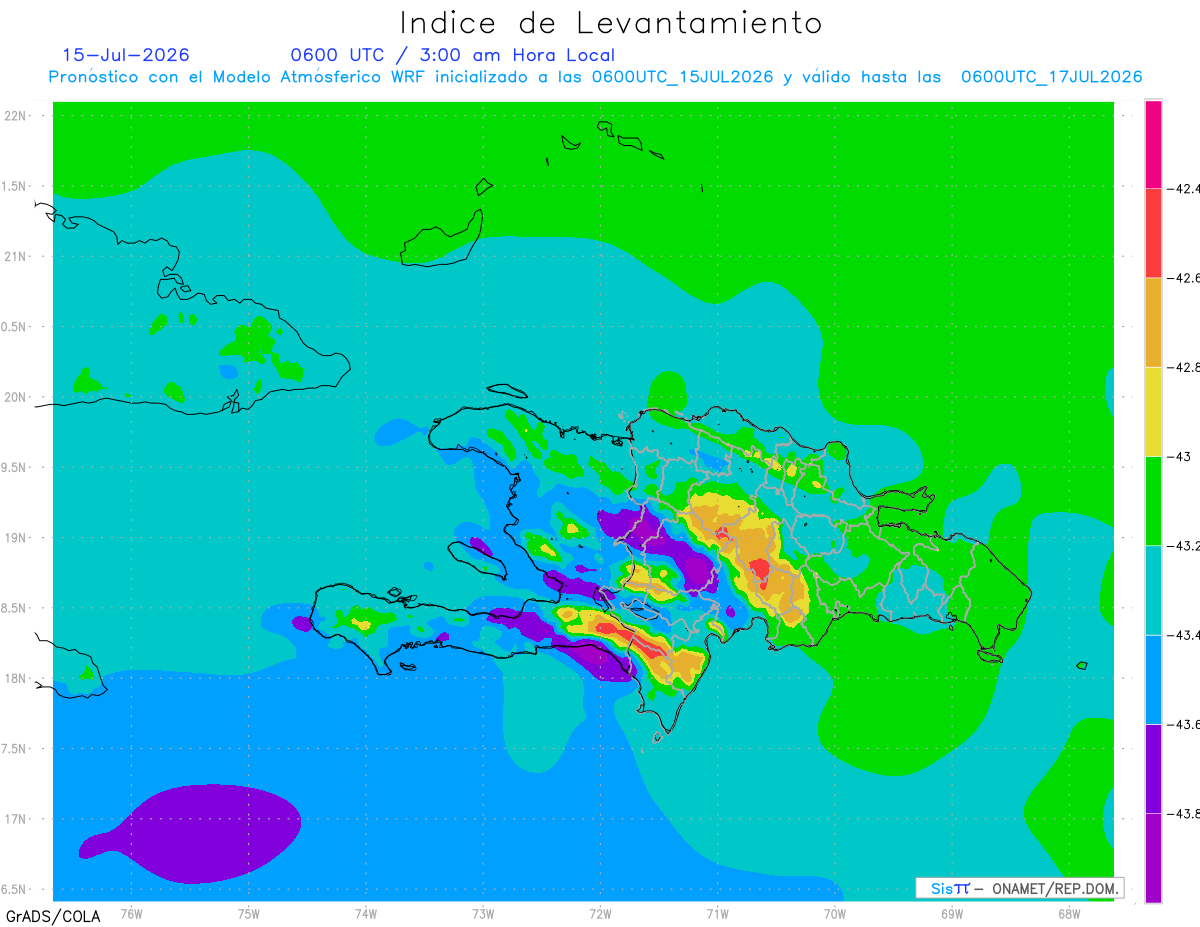Click legend value "-42.6"
Screen dimensions: 1200x927
tap(1183, 277)
